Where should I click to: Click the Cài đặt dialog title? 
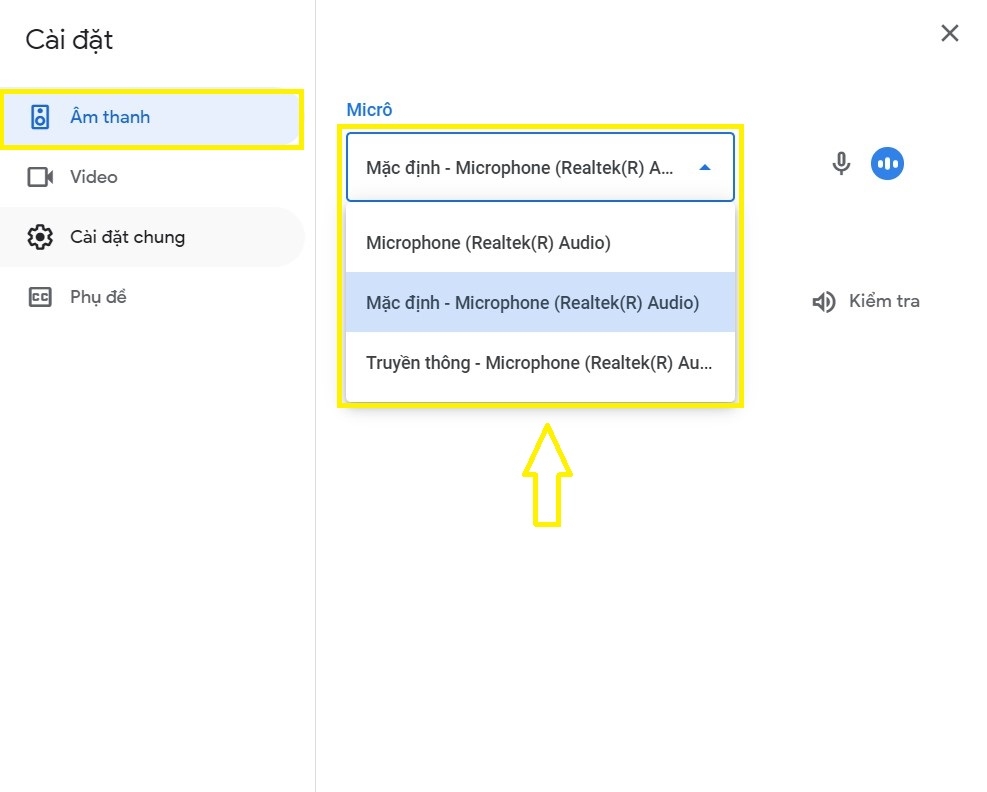69,40
